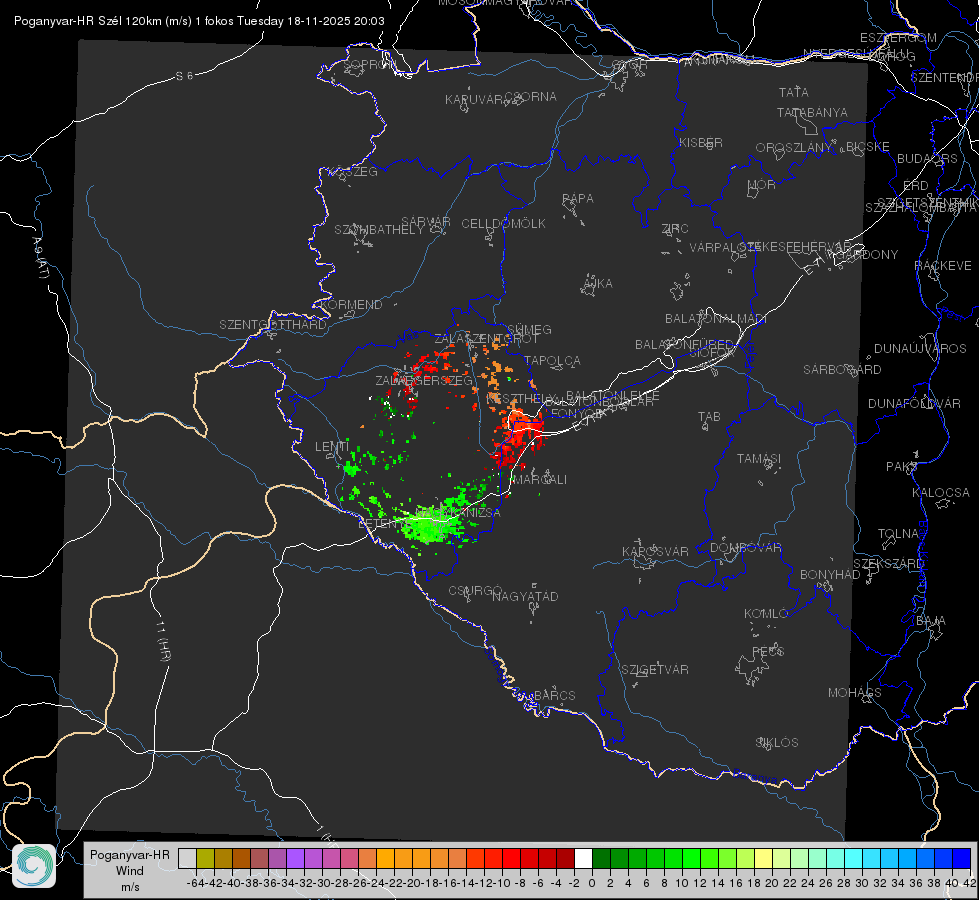Select the TAMÁSI label

[759, 459]
